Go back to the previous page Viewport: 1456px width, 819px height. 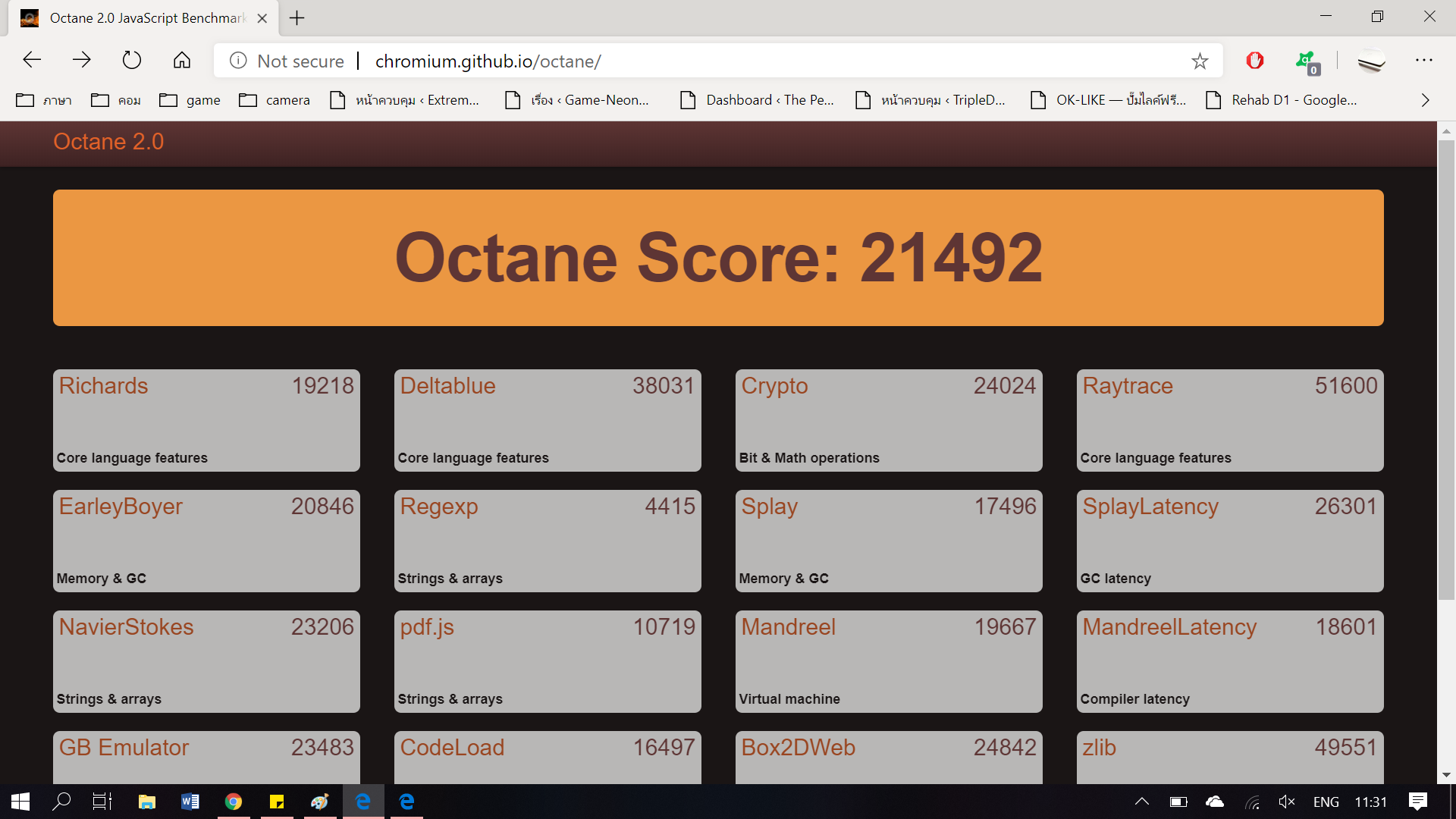click(32, 61)
